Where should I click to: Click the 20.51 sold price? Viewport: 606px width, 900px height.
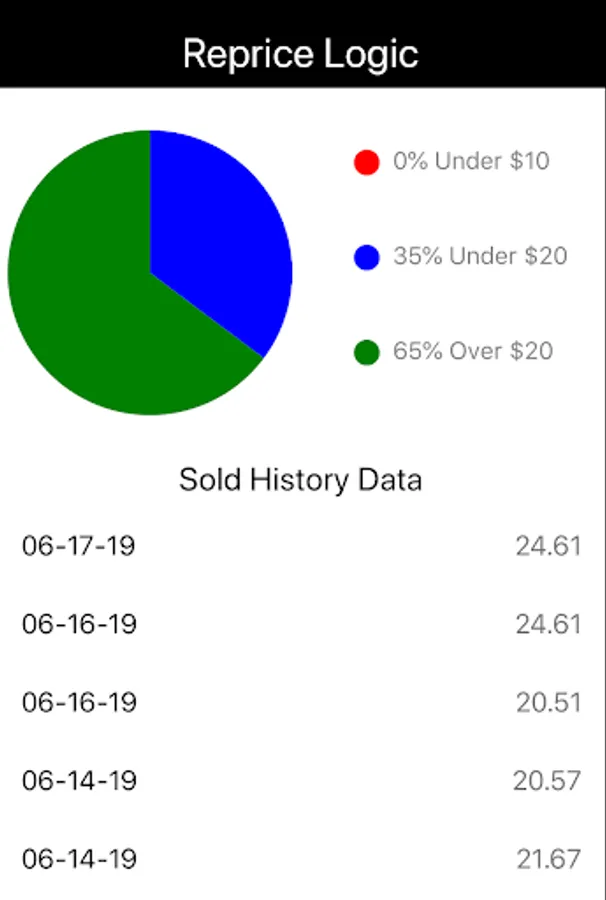(x=548, y=702)
